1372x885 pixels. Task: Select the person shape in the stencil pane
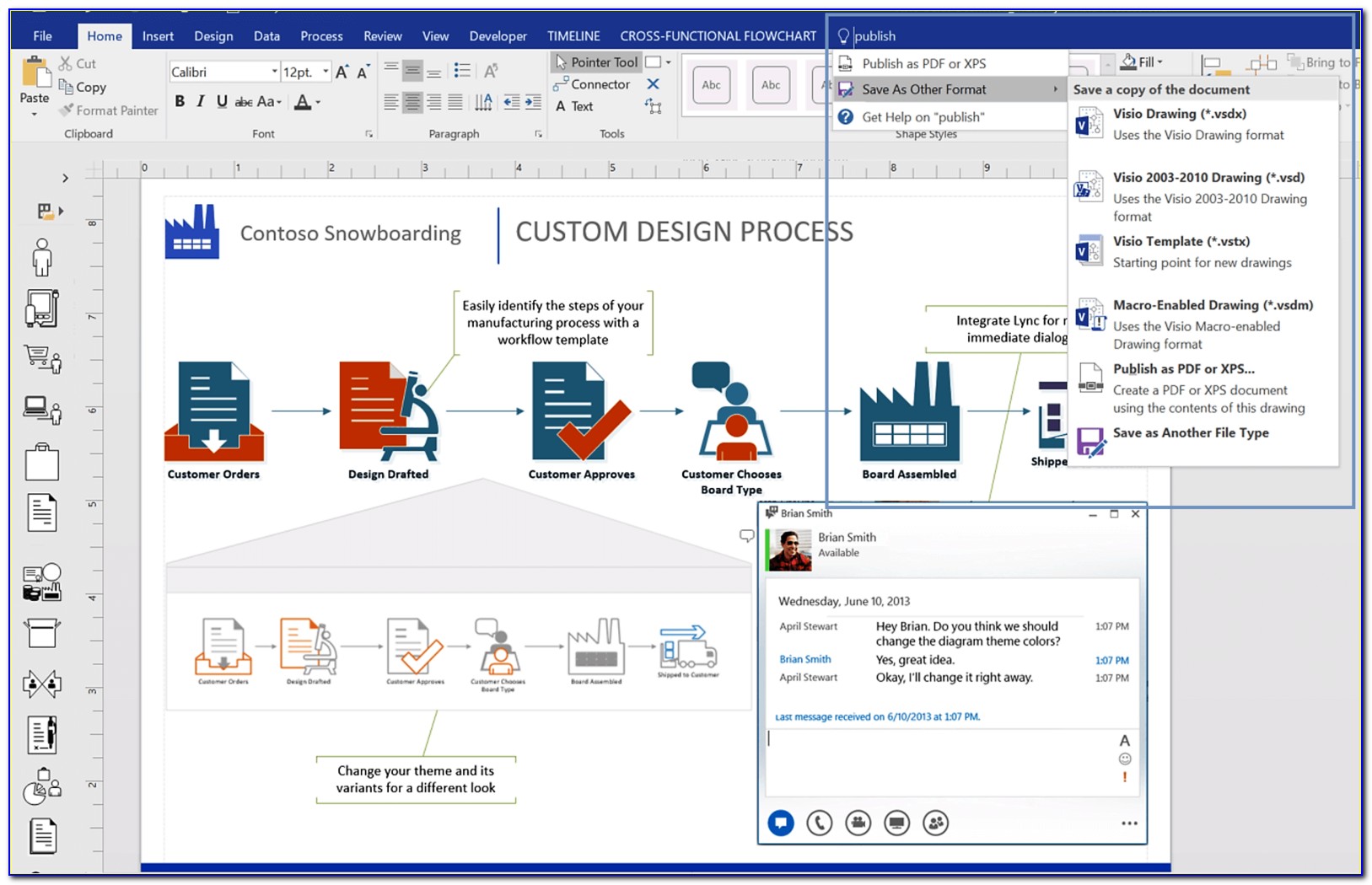[x=41, y=257]
